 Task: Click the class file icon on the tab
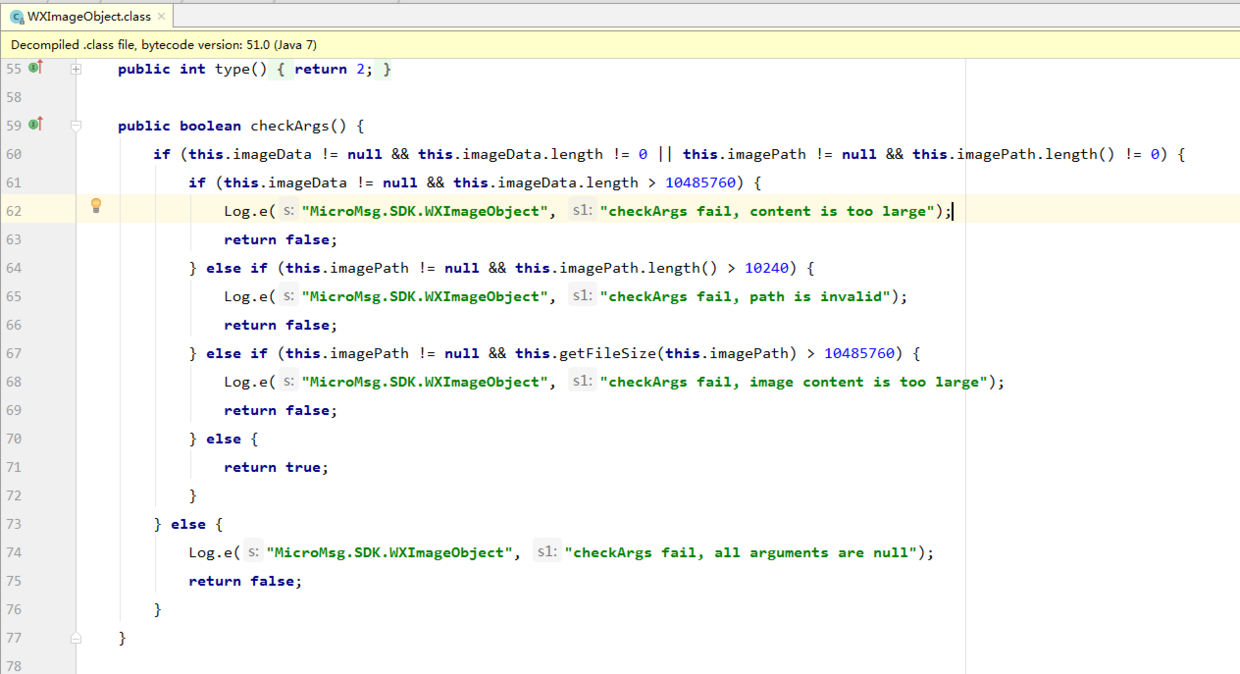pyautogui.click(x=17, y=17)
